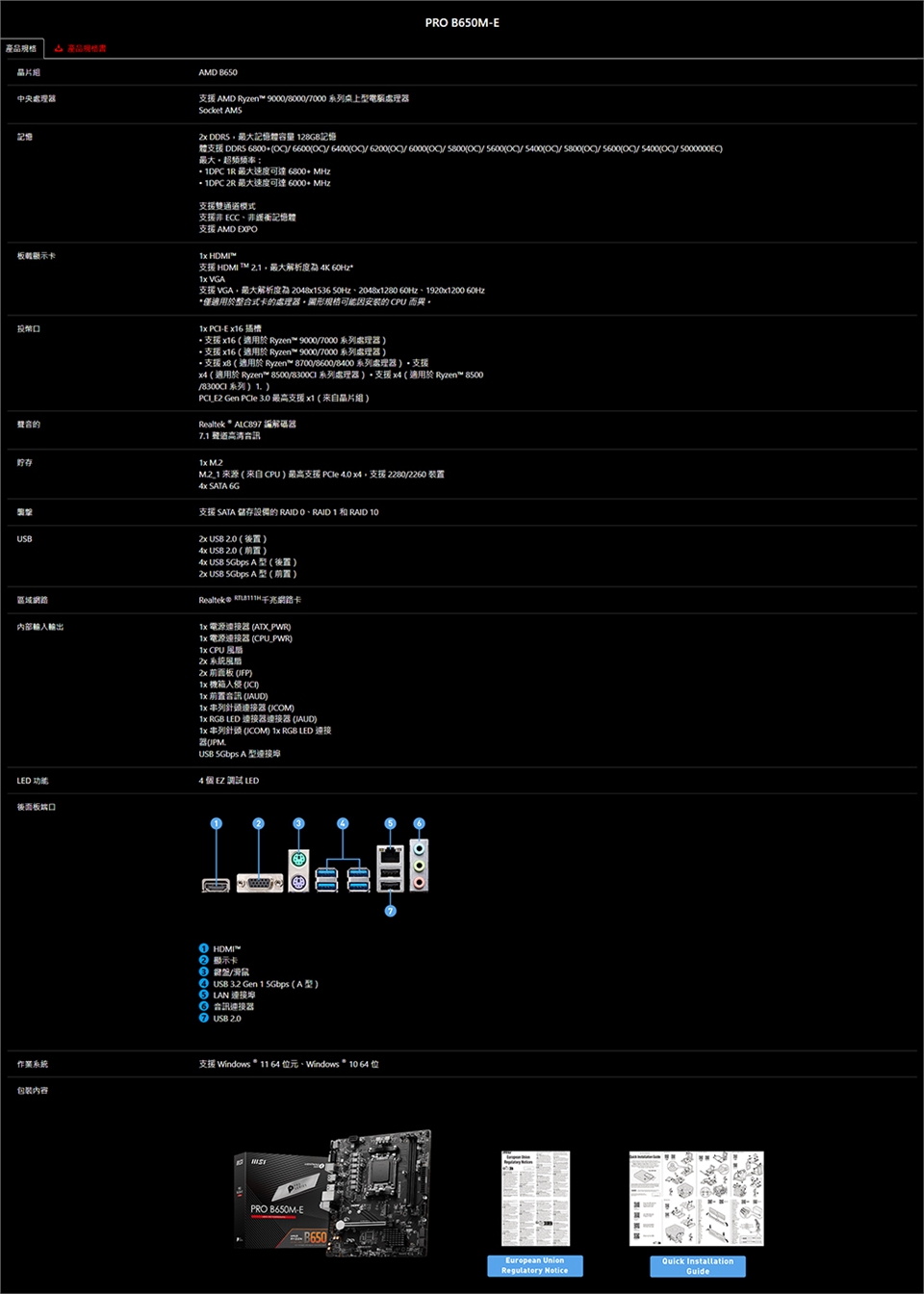The width and height of the screenshot is (924, 1294).
Task: Click the audio jack connectors in diagram
Action: point(419,865)
